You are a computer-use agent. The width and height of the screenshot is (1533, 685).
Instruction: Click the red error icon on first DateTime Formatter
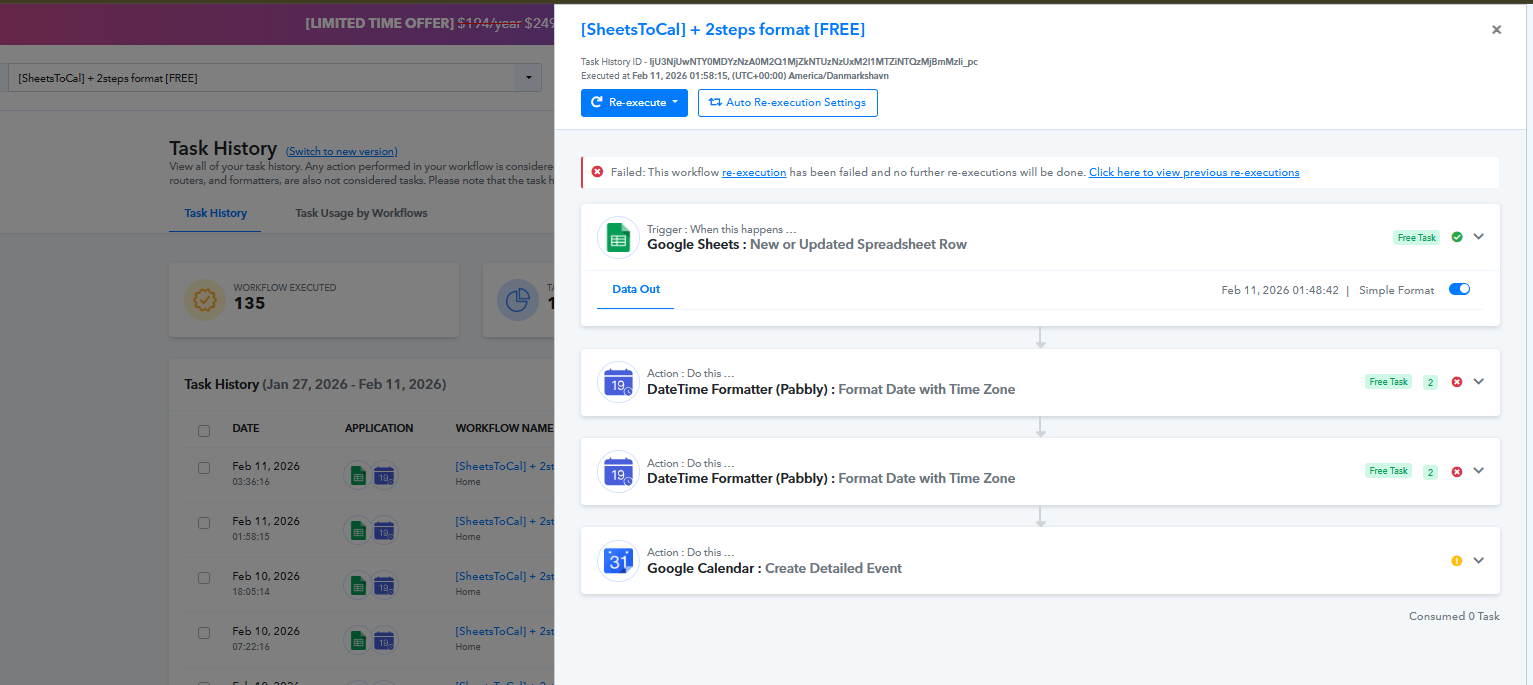[x=1456, y=381]
